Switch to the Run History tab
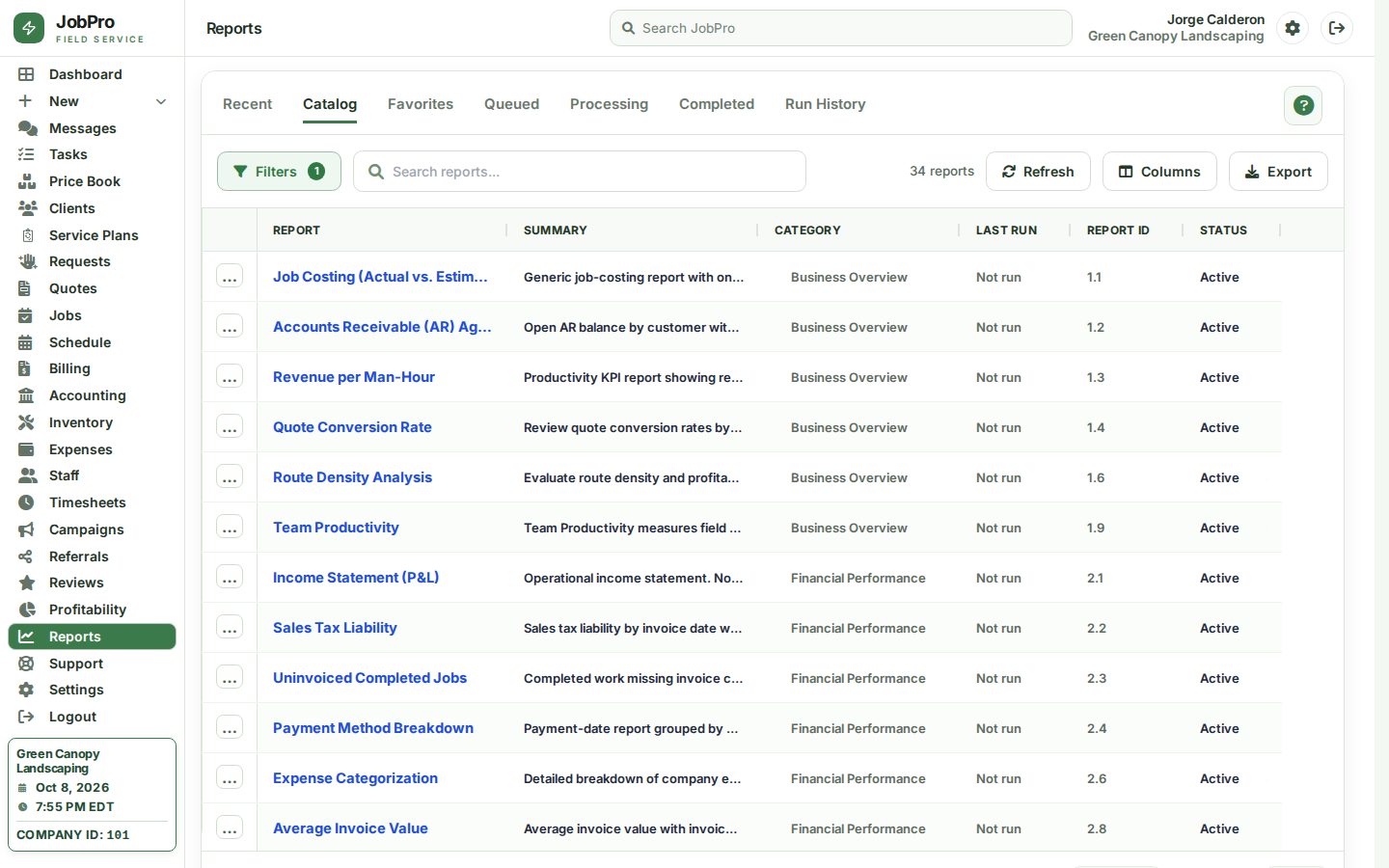This screenshot has width=1389, height=868. point(825,104)
